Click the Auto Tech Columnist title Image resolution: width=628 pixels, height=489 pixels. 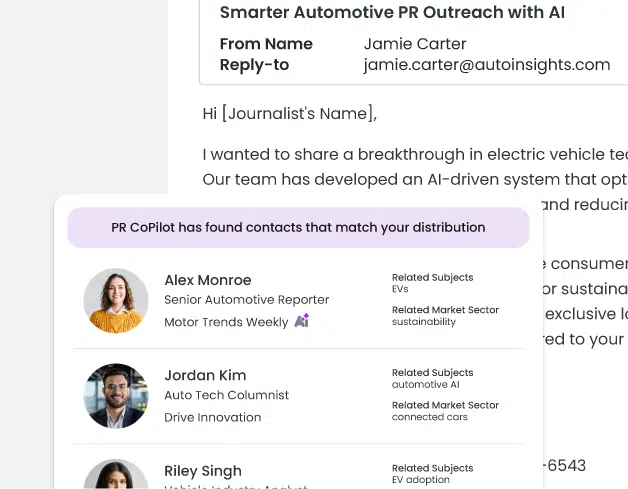pyautogui.click(x=227, y=395)
